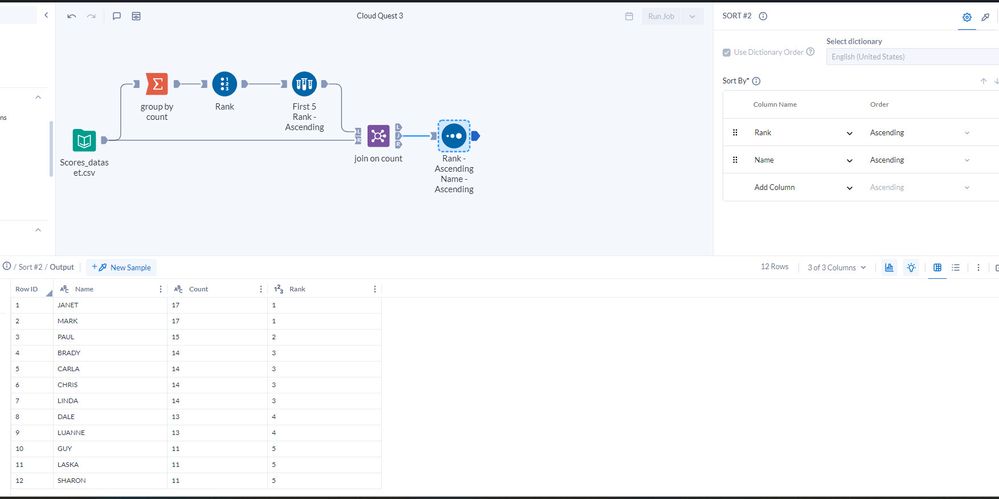Toggle the Use Dictionary Order checkbox

pos(727,52)
